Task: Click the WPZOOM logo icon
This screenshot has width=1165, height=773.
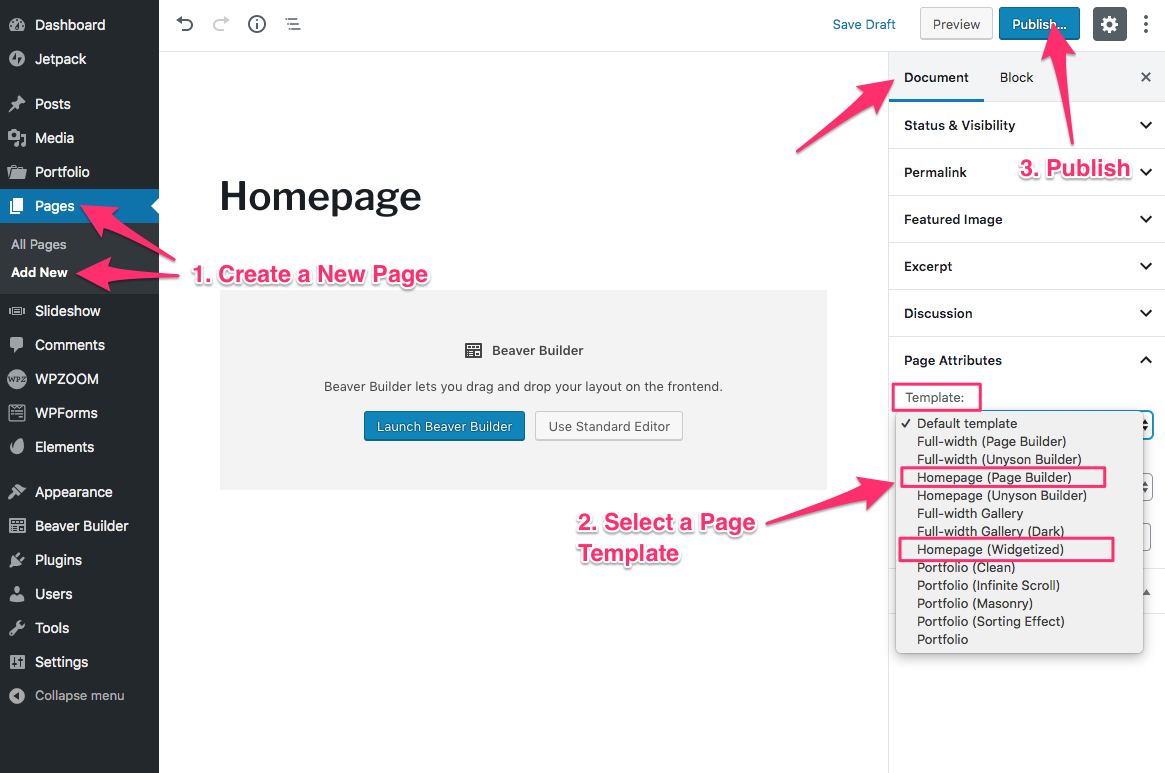Action: click(17, 379)
